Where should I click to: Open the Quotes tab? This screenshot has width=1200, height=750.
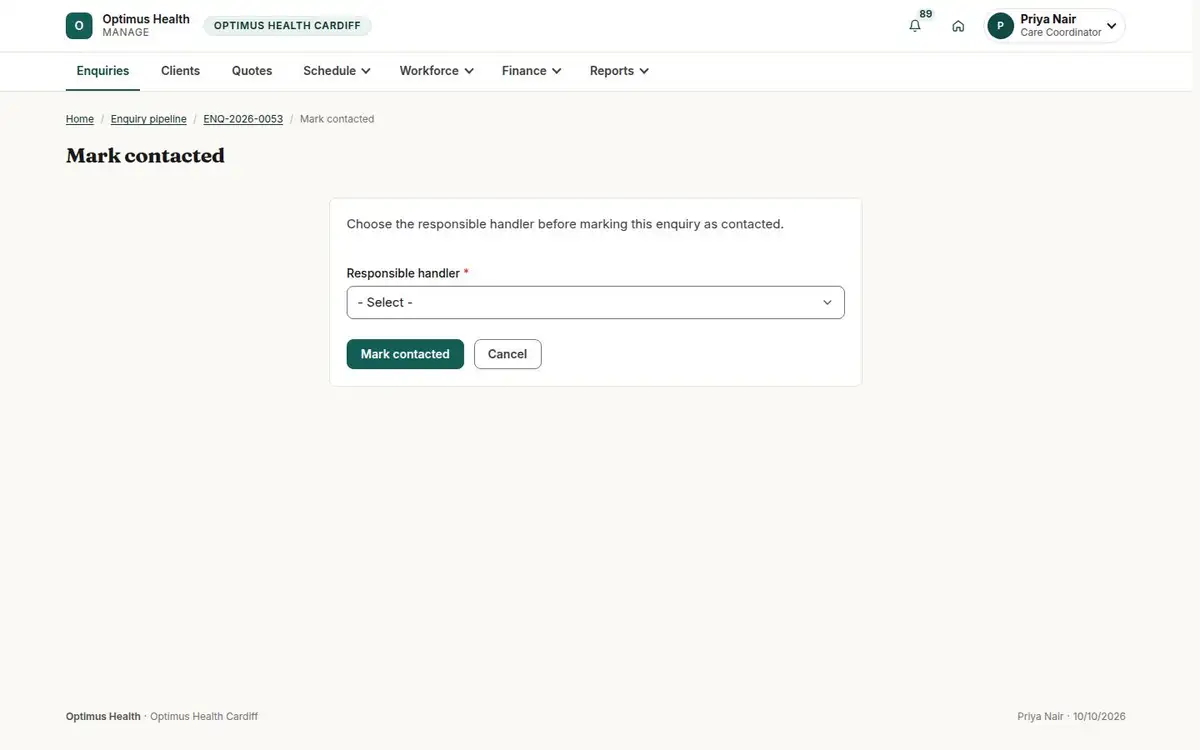coord(252,71)
